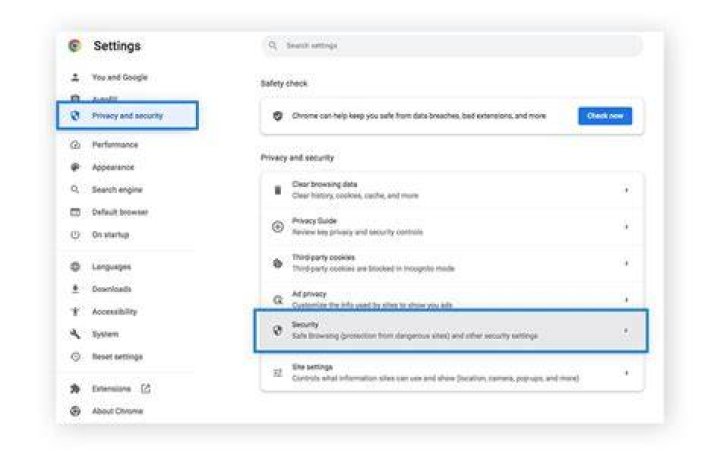Viewport: 720px width, 453px height.
Task: Select Default browser in sidebar
Action: click(x=120, y=212)
